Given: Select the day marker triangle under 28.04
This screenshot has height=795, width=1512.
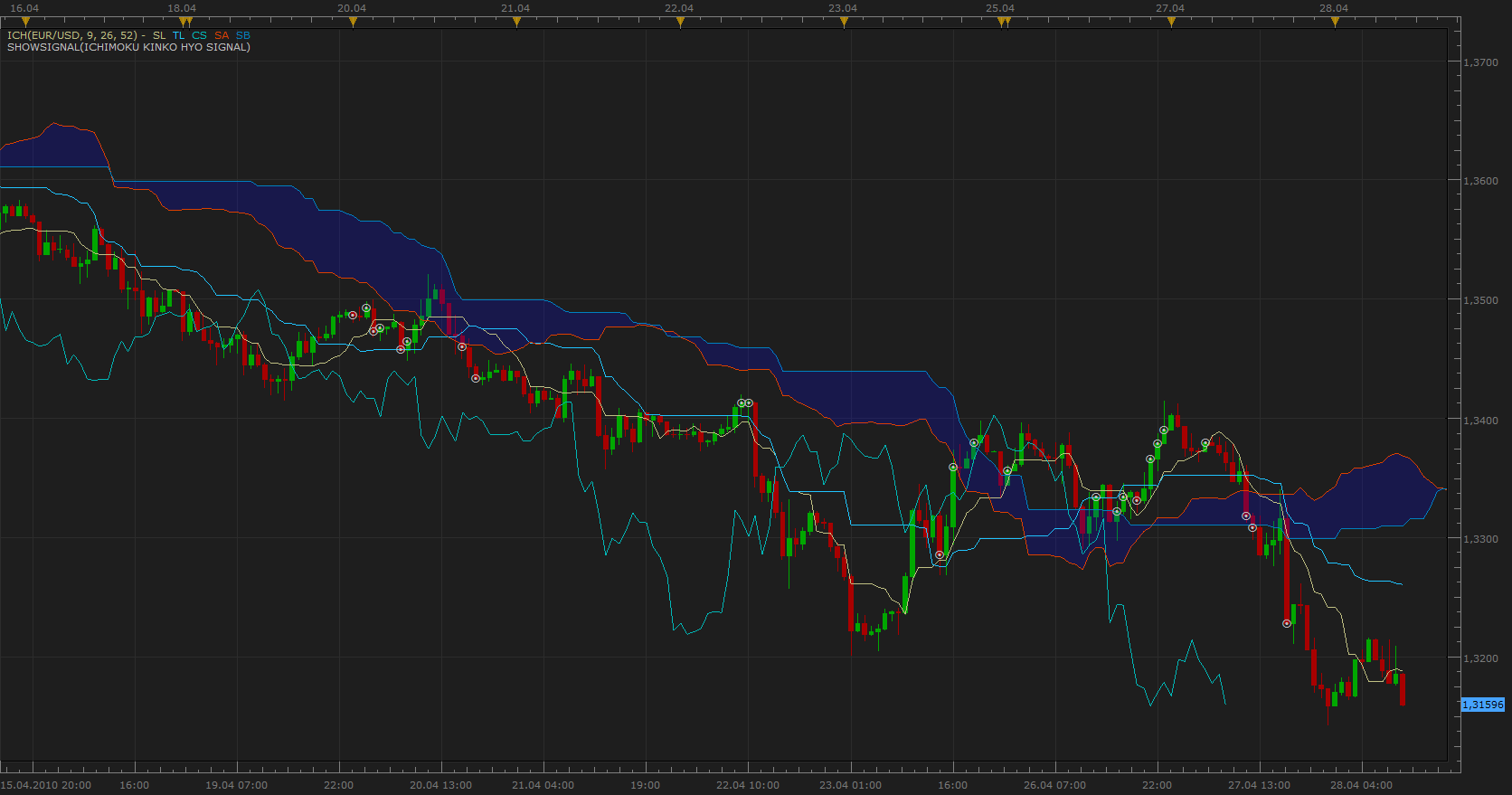Looking at the screenshot, I should [1335, 23].
